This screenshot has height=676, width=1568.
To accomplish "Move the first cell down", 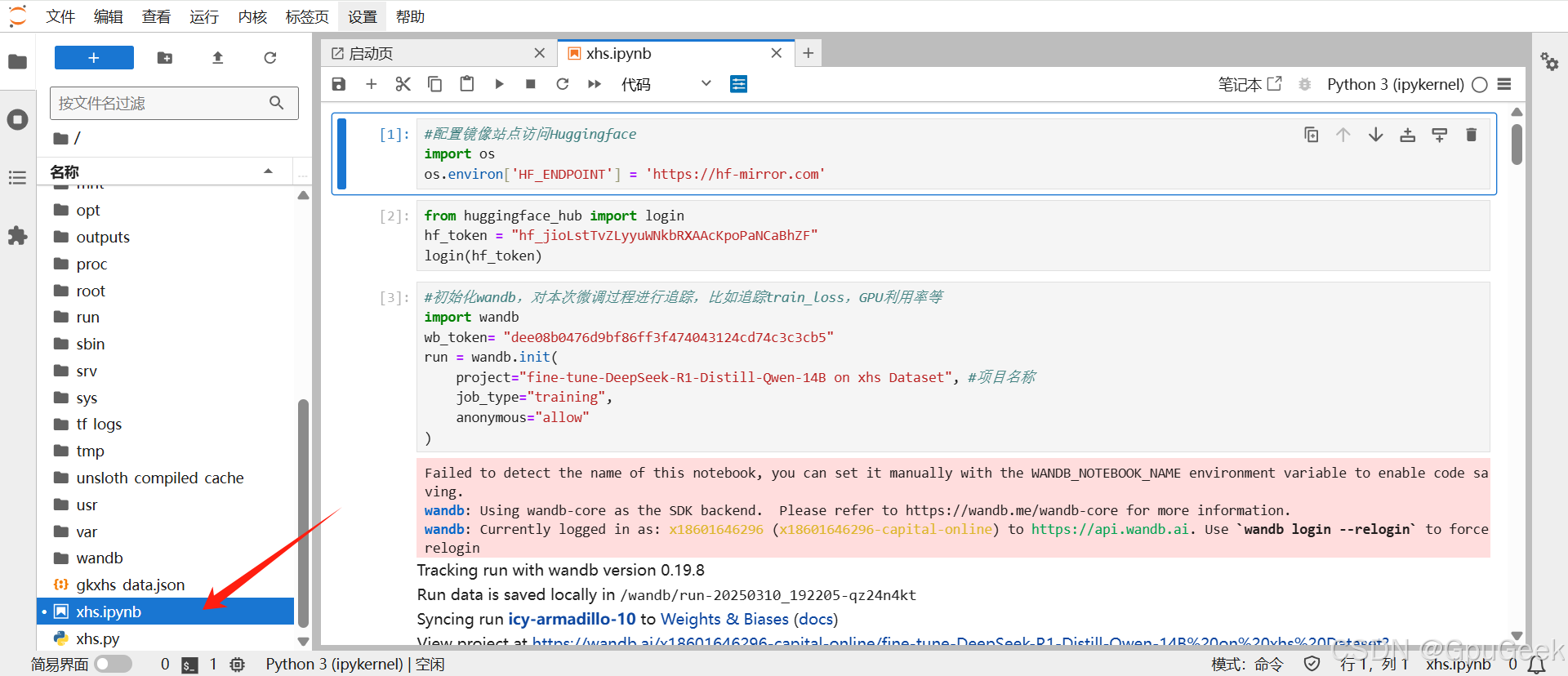I will 1375,135.
